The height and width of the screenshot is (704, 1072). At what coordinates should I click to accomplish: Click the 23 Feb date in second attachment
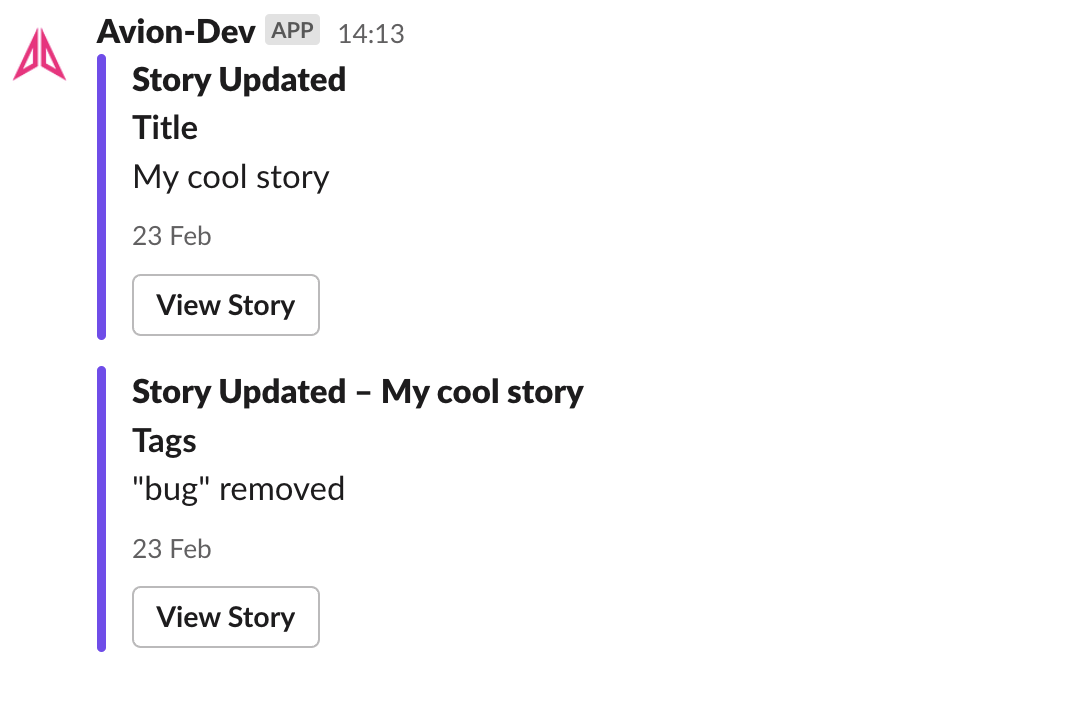(x=172, y=549)
